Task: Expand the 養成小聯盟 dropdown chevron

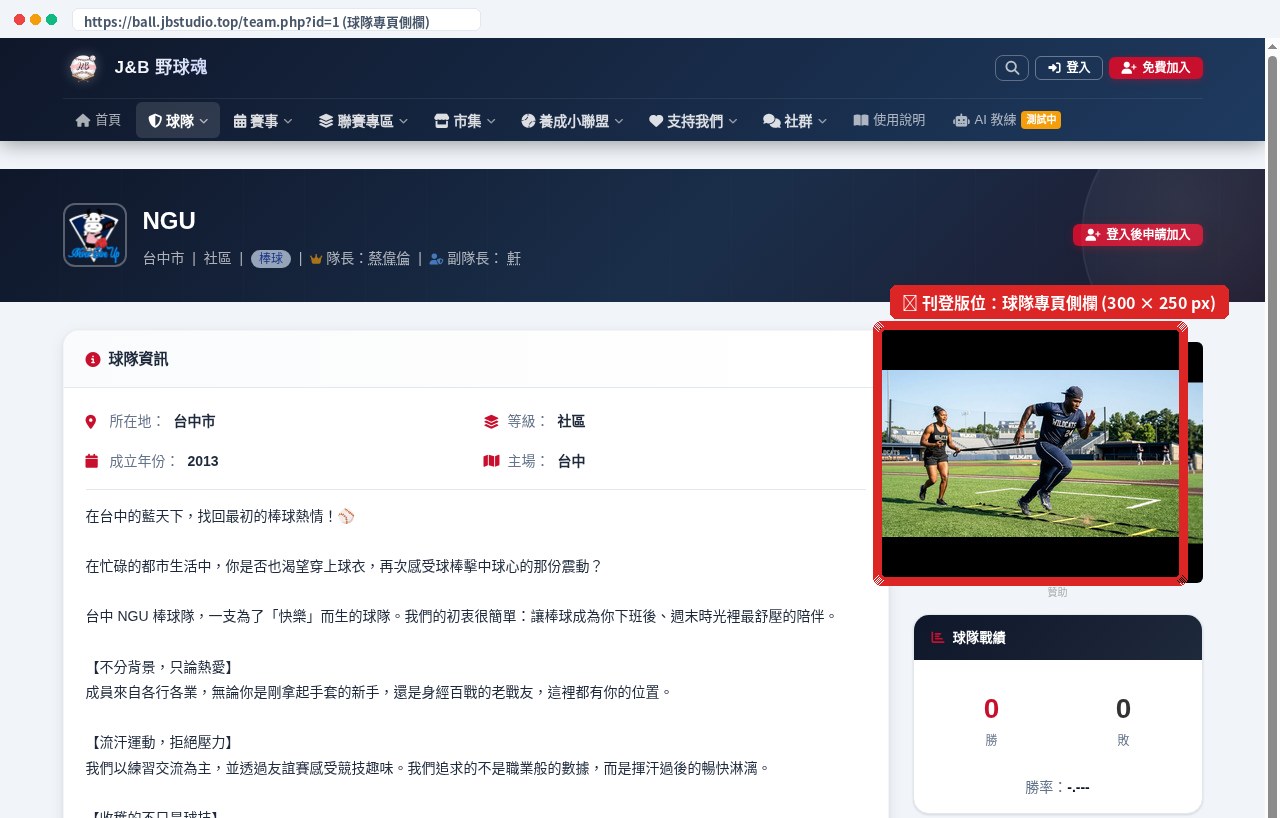Action: pos(619,122)
